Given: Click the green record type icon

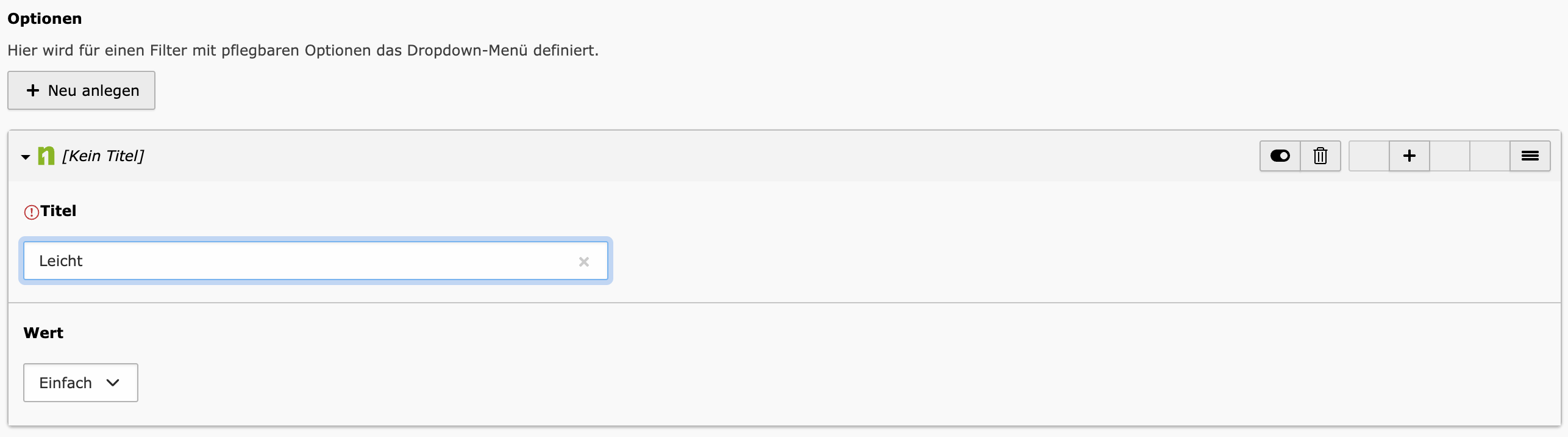Looking at the screenshot, I should tap(46, 156).
